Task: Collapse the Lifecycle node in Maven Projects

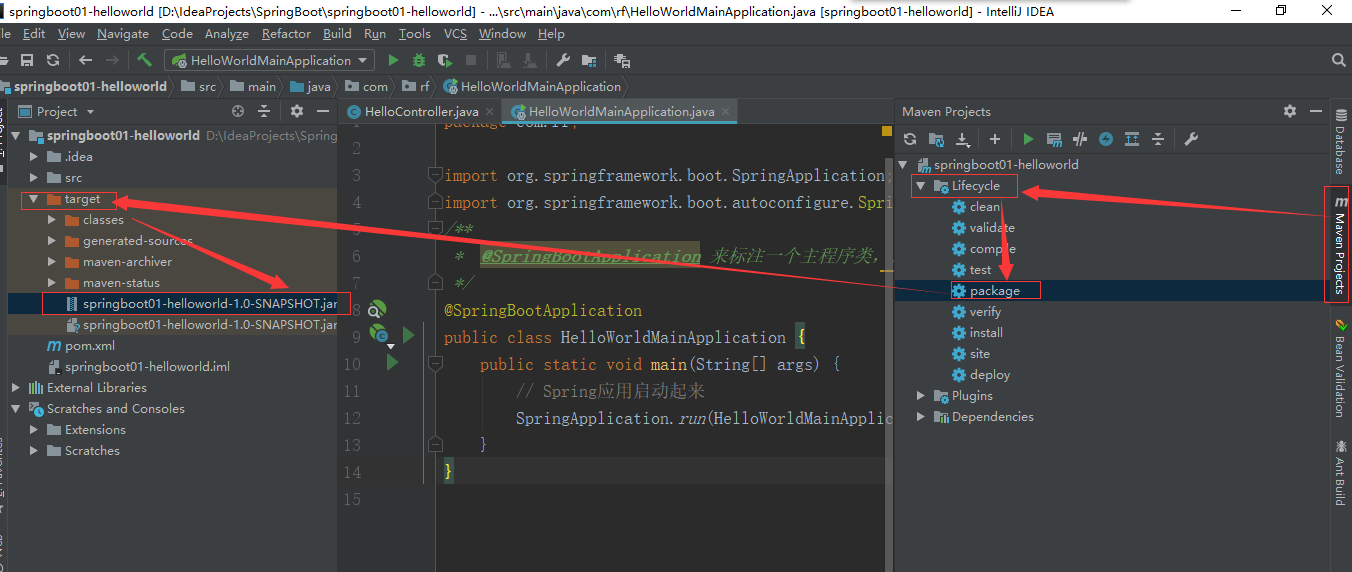Action: coord(922,186)
